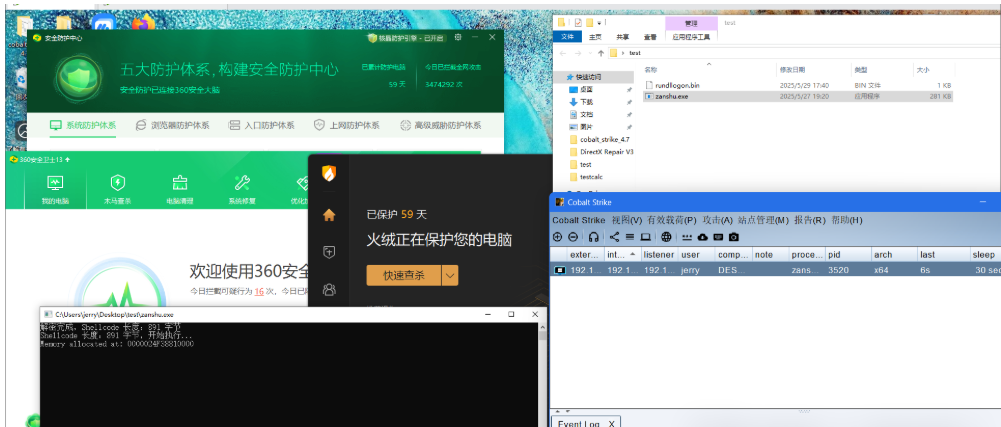Viewport: 1001px width, 427px height.
Task: Open 电脑清理 in 360安全卫士
Action: (x=180, y=190)
